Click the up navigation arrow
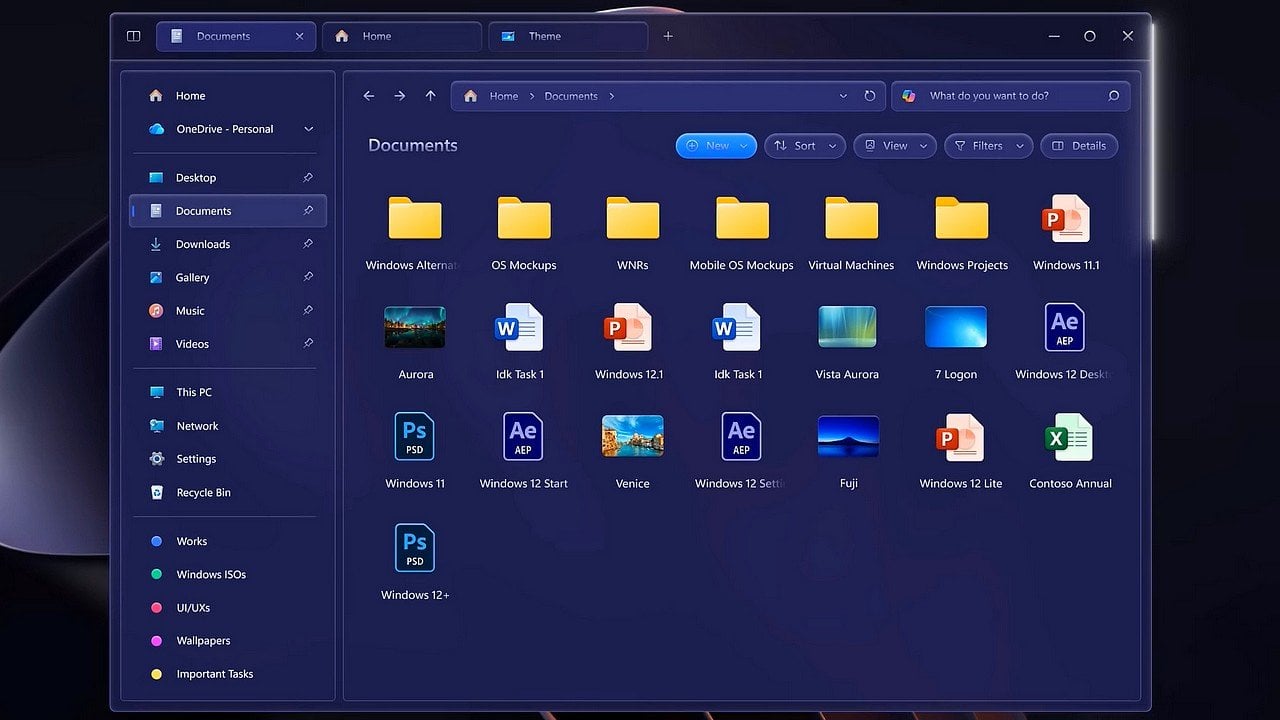This screenshot has width=1280, height=720. pos(430,95)
